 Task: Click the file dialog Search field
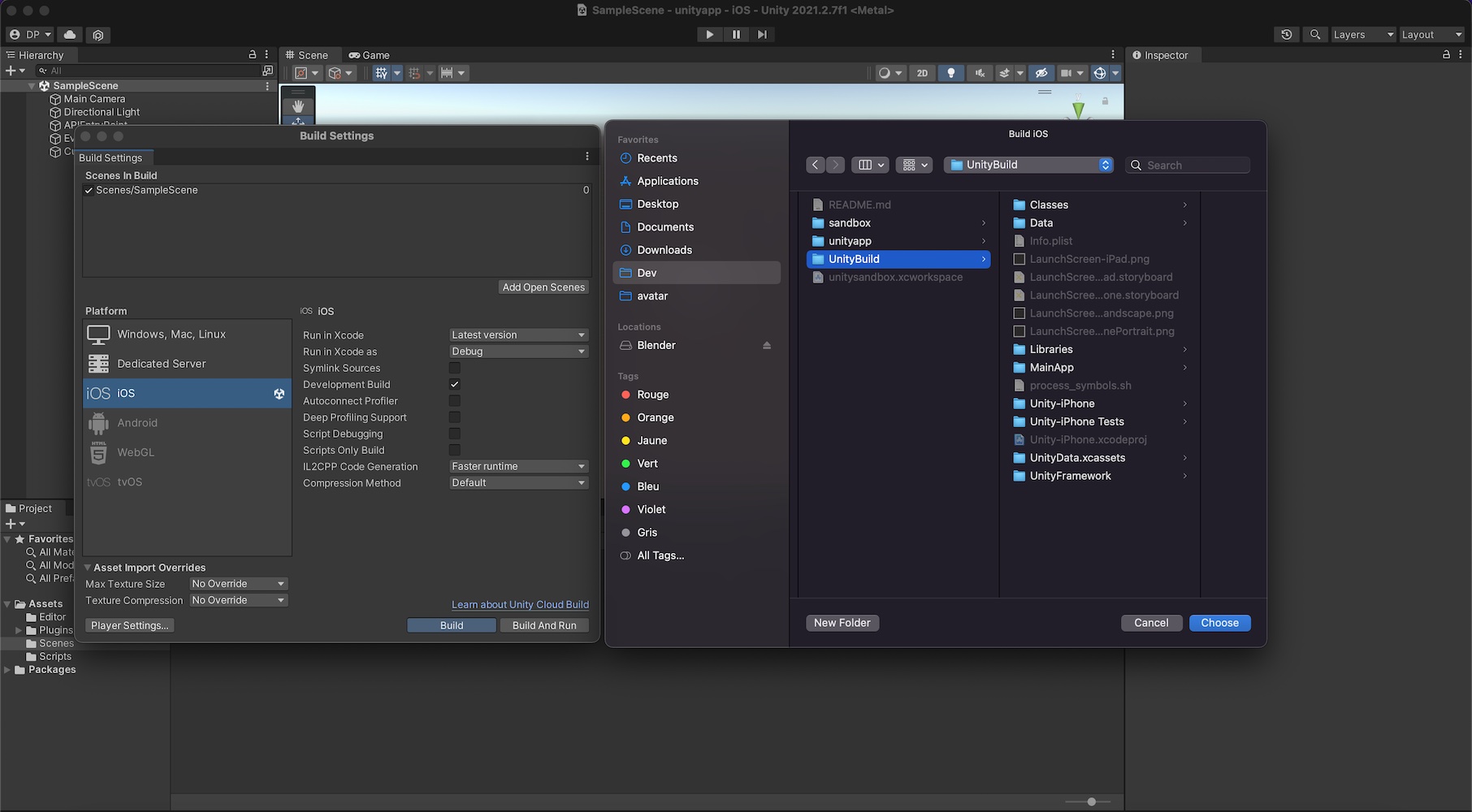pyautogui.click(x=1188, y=165)
